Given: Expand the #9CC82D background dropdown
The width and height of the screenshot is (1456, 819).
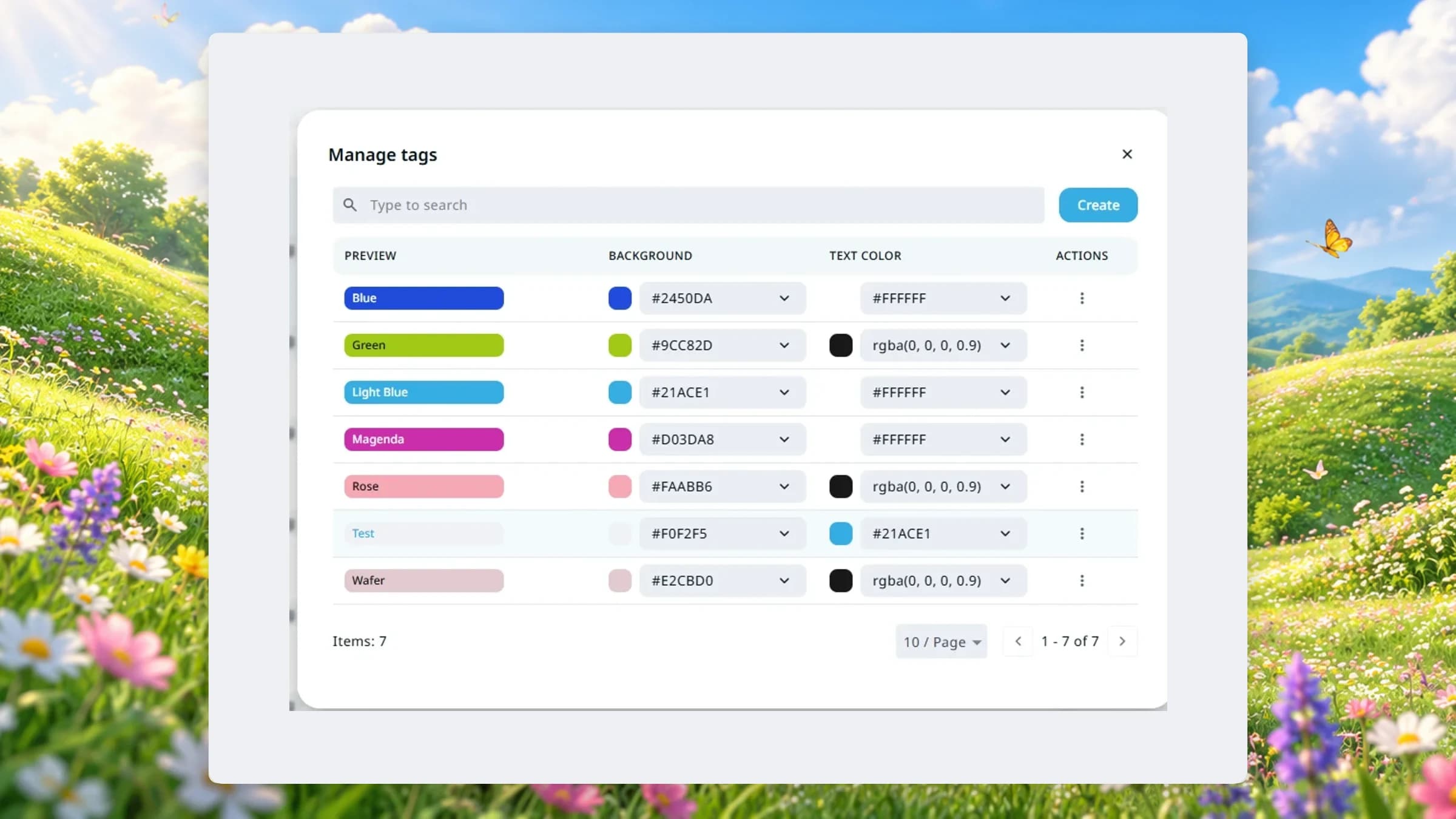Looking at the screenshot, I should tap(723, 345).
